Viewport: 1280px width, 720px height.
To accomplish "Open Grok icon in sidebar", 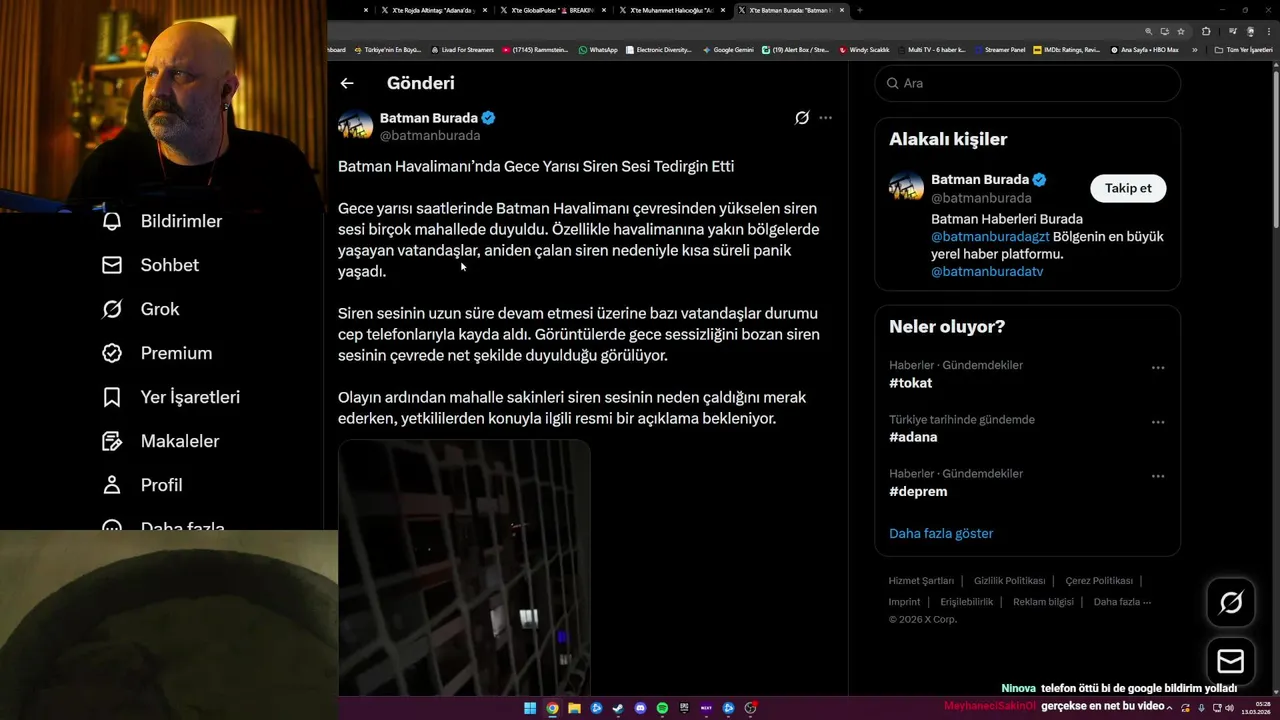I will (x=112, y=309).
